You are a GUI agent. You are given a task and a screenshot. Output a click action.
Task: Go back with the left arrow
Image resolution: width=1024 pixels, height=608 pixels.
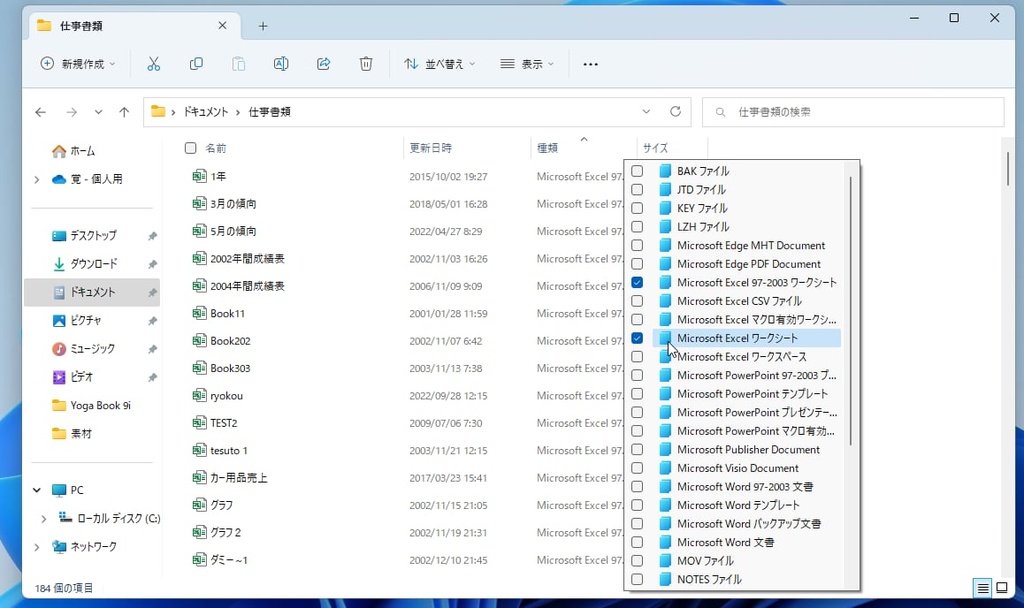[x=40, y=112]
